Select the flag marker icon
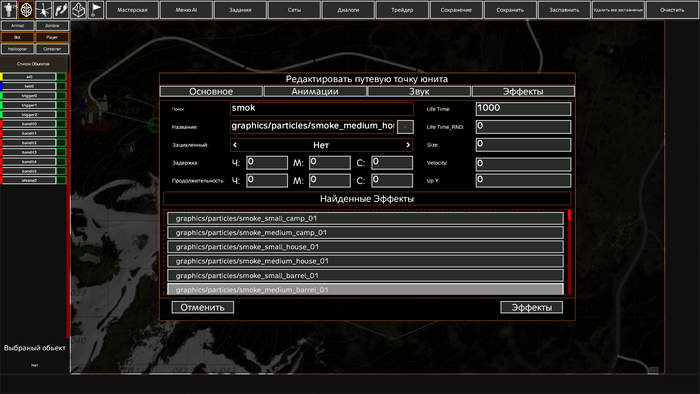The width and height of the screenshot is (700, 394). 96,9
